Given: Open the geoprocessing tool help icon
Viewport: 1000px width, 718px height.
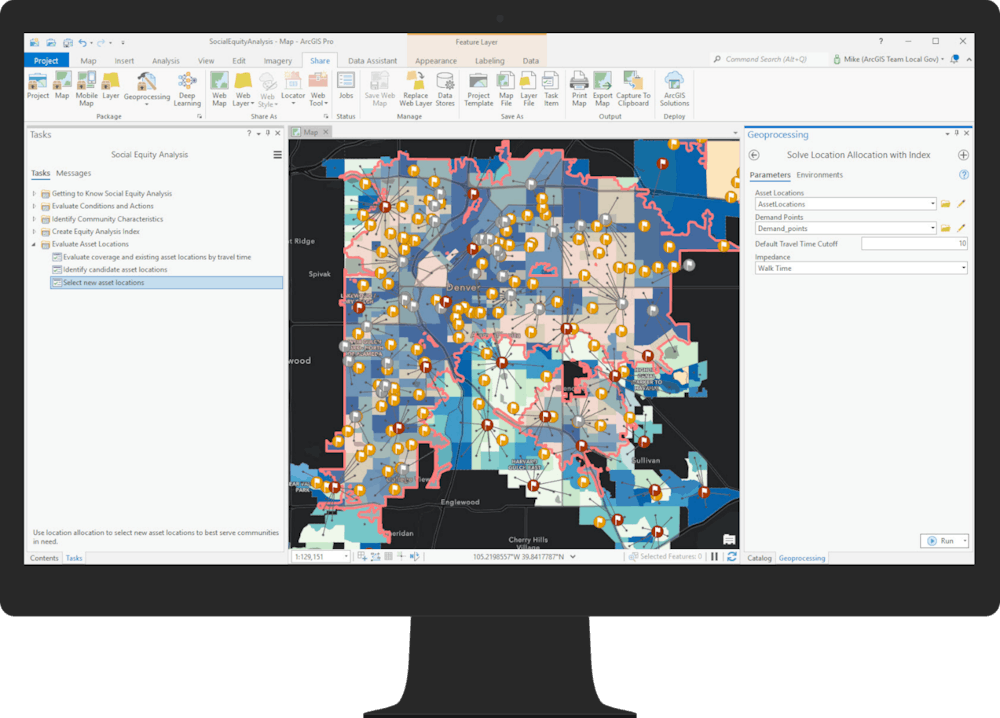Looking at the screenshot, I should click(x=964, y=175).
